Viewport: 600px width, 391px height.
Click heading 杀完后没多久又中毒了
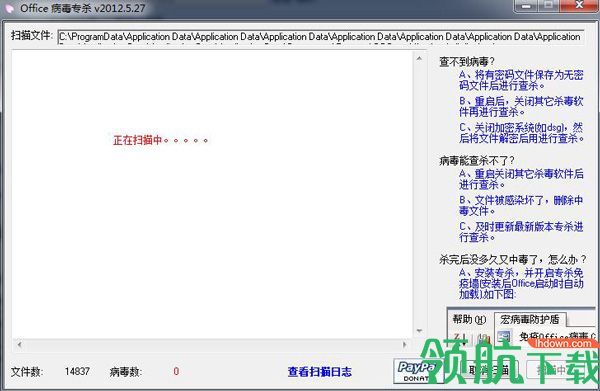[513, 260]
